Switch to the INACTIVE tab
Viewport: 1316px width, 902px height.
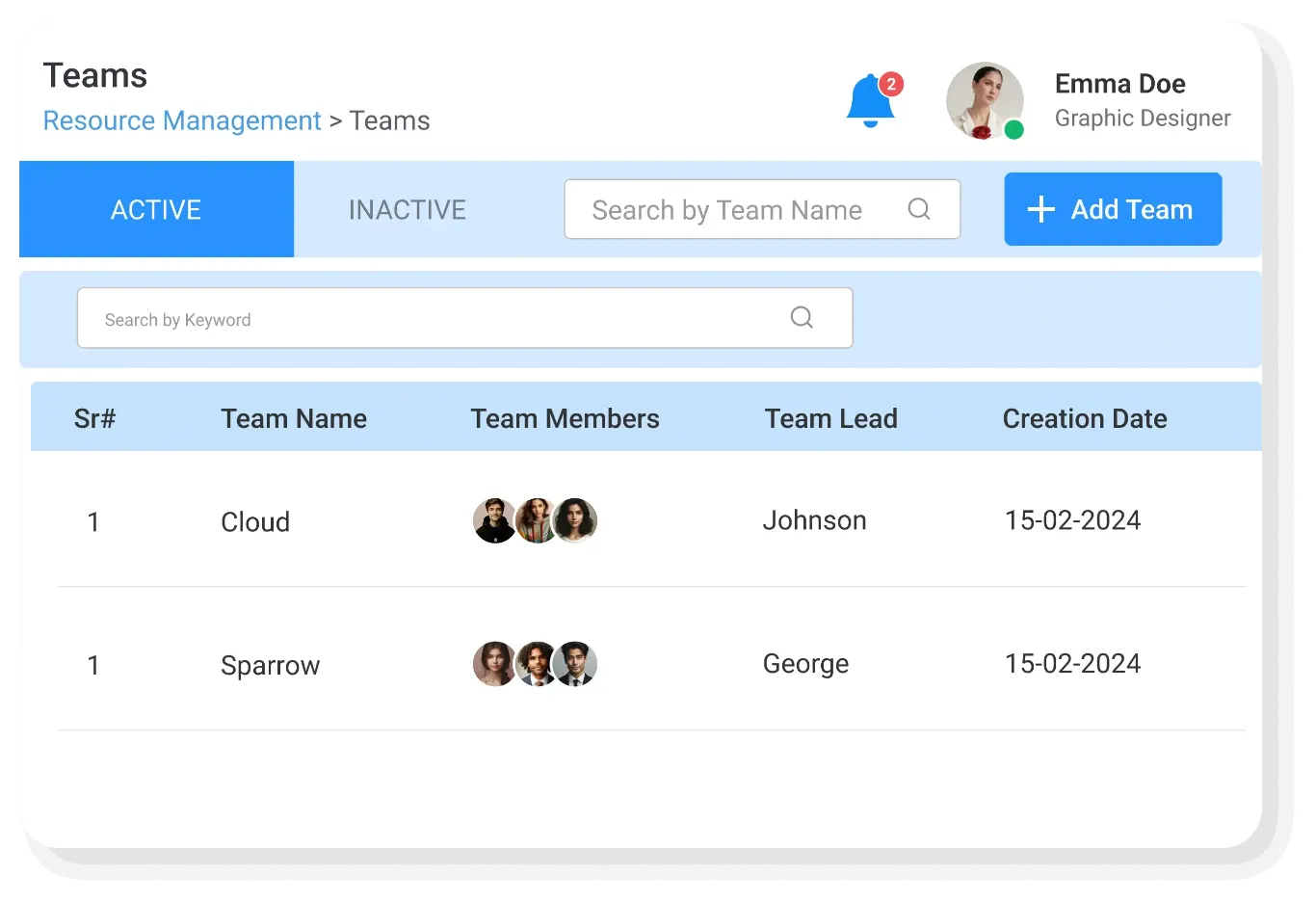pyautogui.click(x=407, y=209)
